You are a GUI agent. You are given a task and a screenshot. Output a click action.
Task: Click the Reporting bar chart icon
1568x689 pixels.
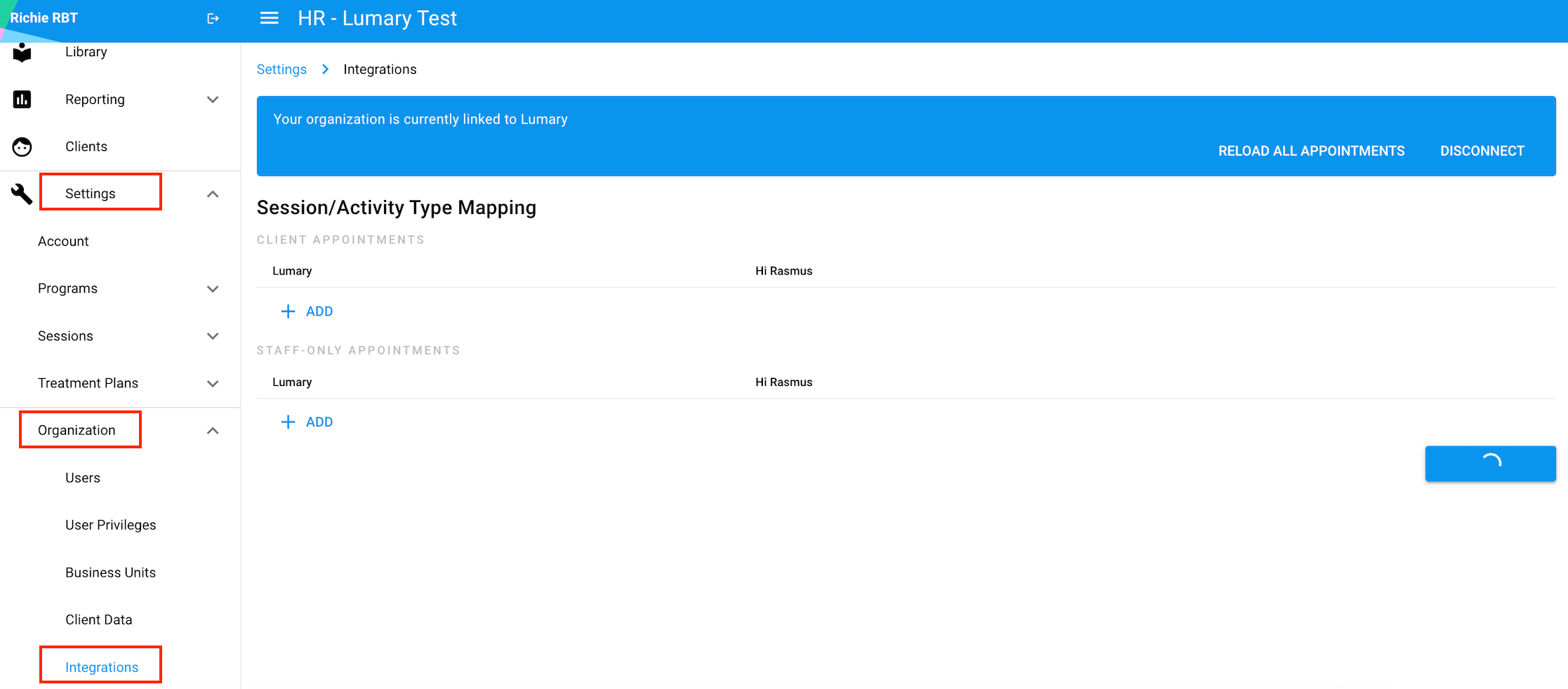click(22, 99)
